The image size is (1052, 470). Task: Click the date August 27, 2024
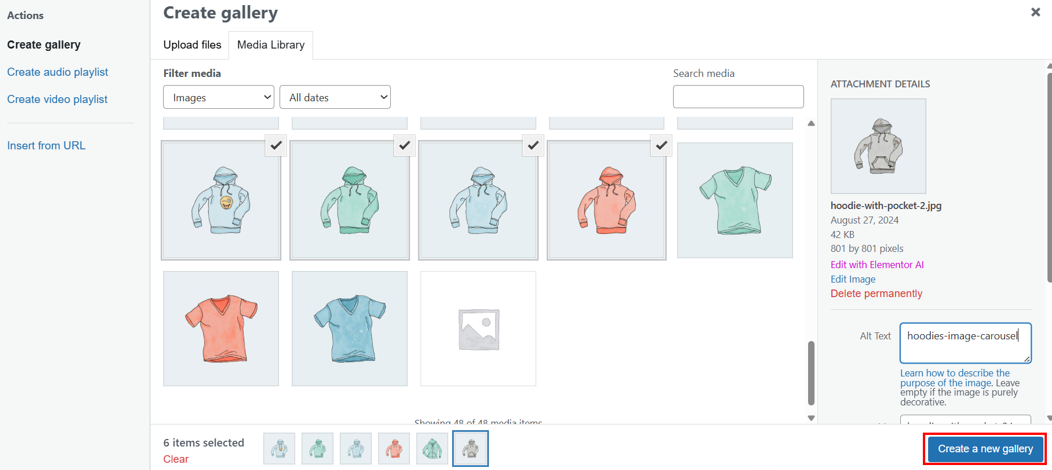pos(865,220)
